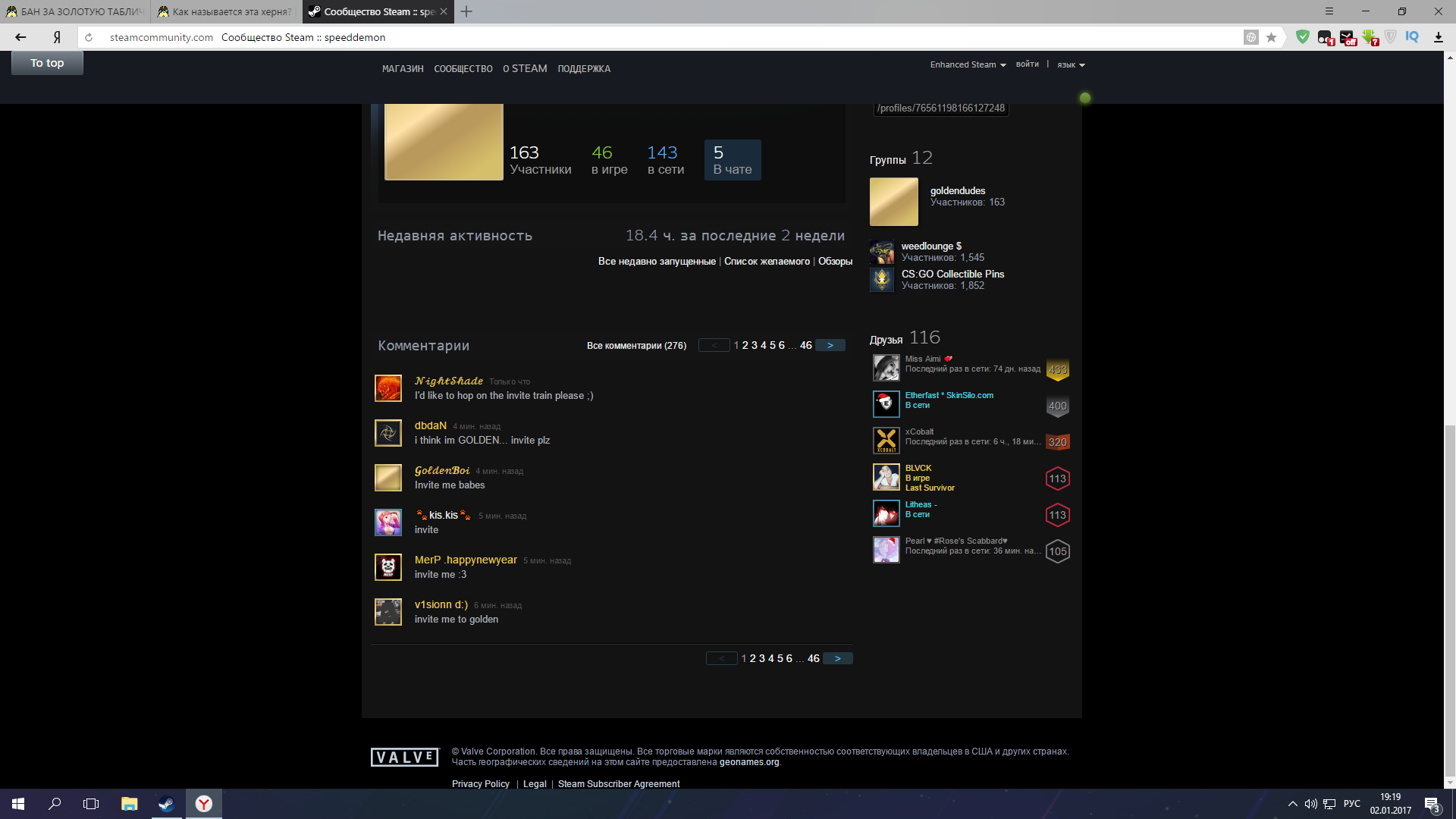The height and width of the screenshot is (819, 1456).
Task: Go to next comments page in top pager
Action: 830,345
